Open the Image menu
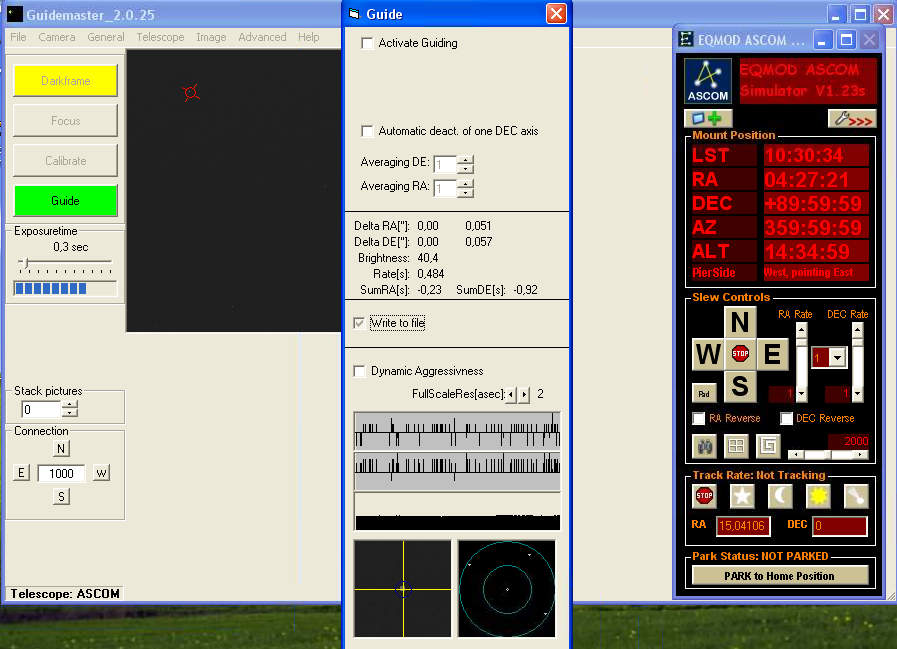Image resolution: width=897 pixels, height=649 pixels. coord(211,37)
